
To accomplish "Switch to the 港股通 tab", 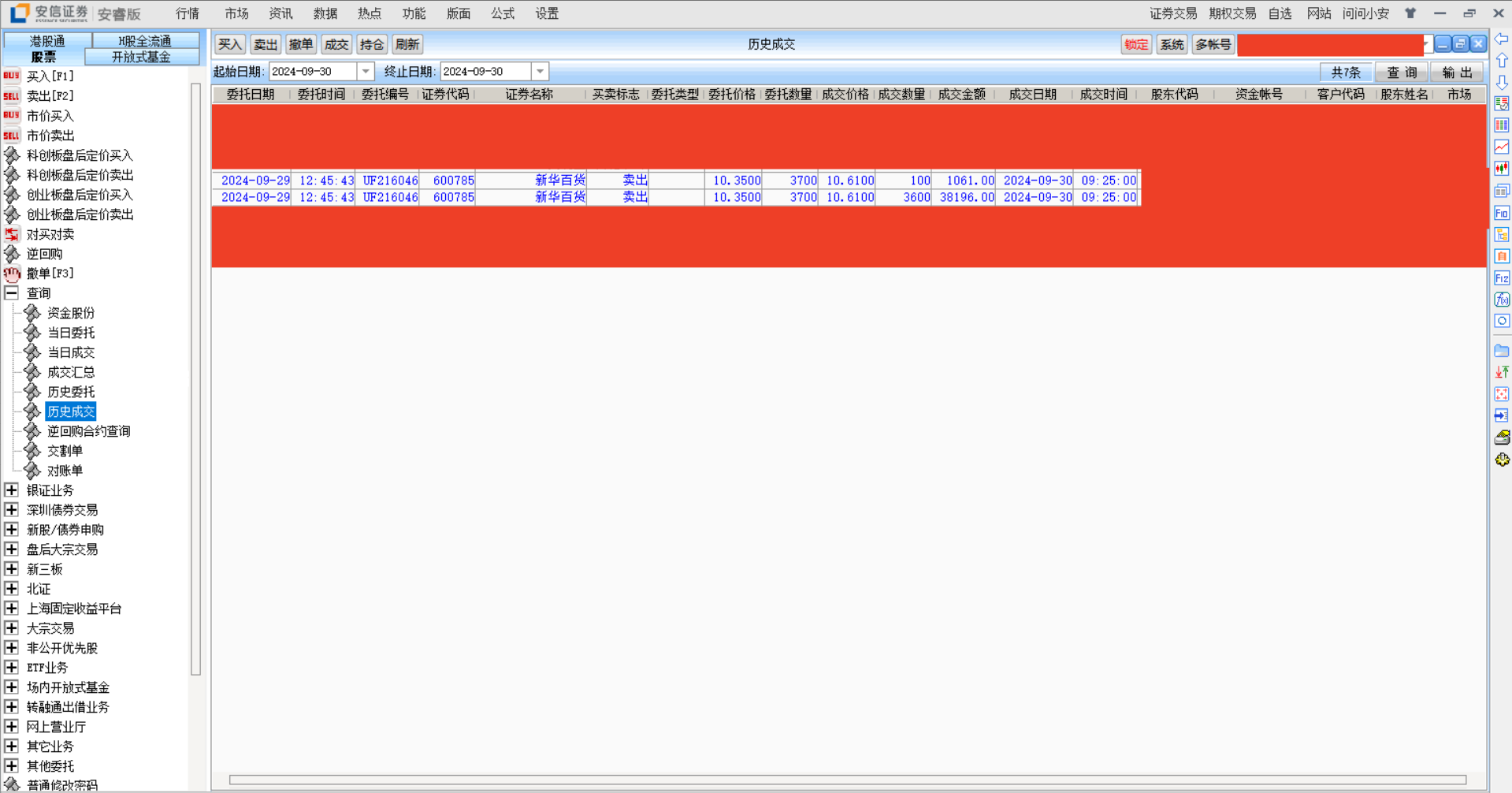I will click(47, 40).
